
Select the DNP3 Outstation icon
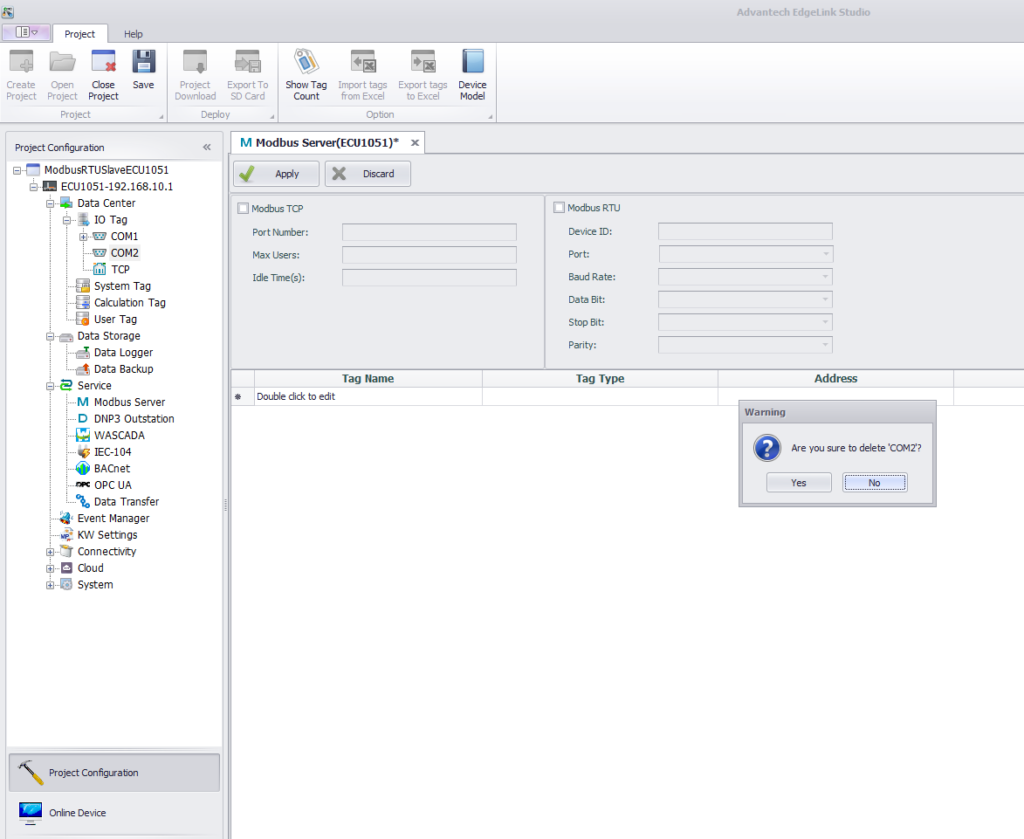(x=83, y=419)
